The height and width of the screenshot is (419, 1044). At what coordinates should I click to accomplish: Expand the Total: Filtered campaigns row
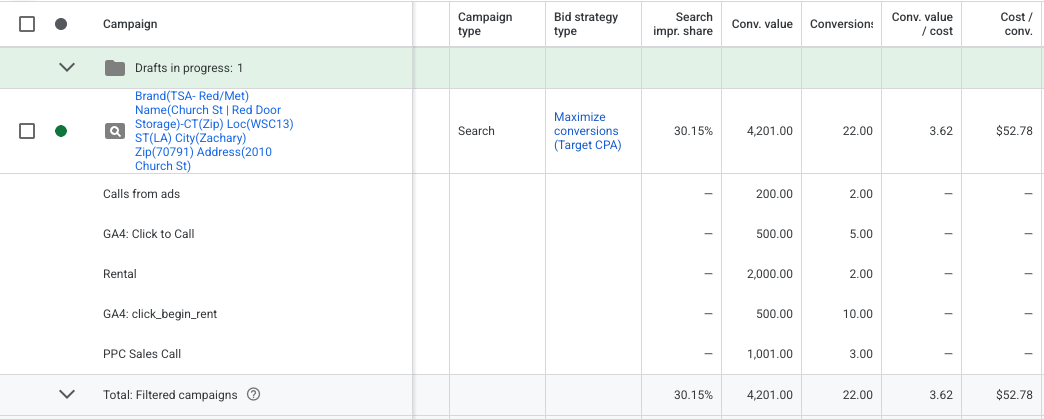pos(67,395)
